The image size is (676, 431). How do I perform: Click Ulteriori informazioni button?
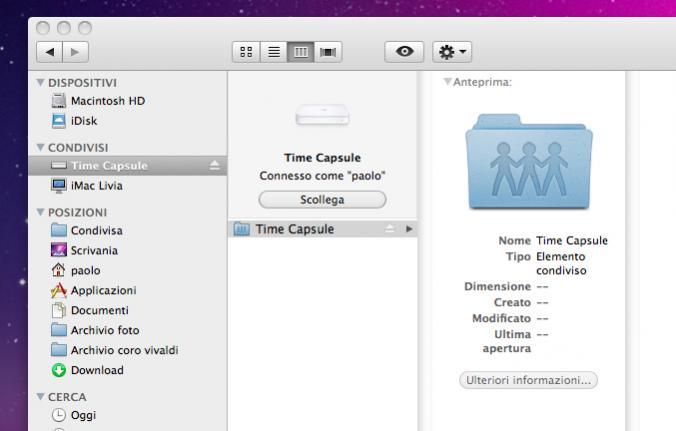click(x=528, y=380)
